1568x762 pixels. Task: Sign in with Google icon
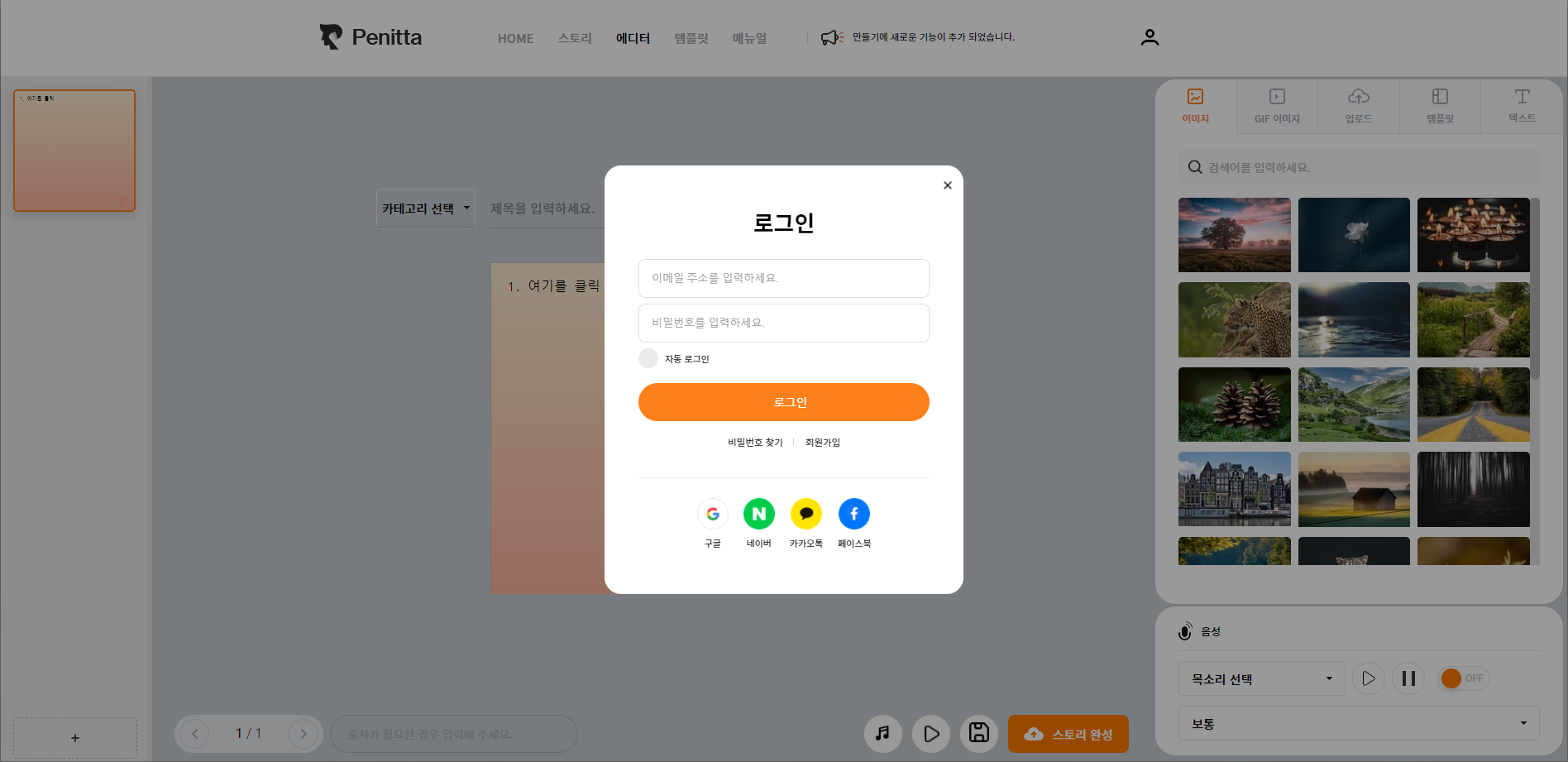[x=713, y=514]
